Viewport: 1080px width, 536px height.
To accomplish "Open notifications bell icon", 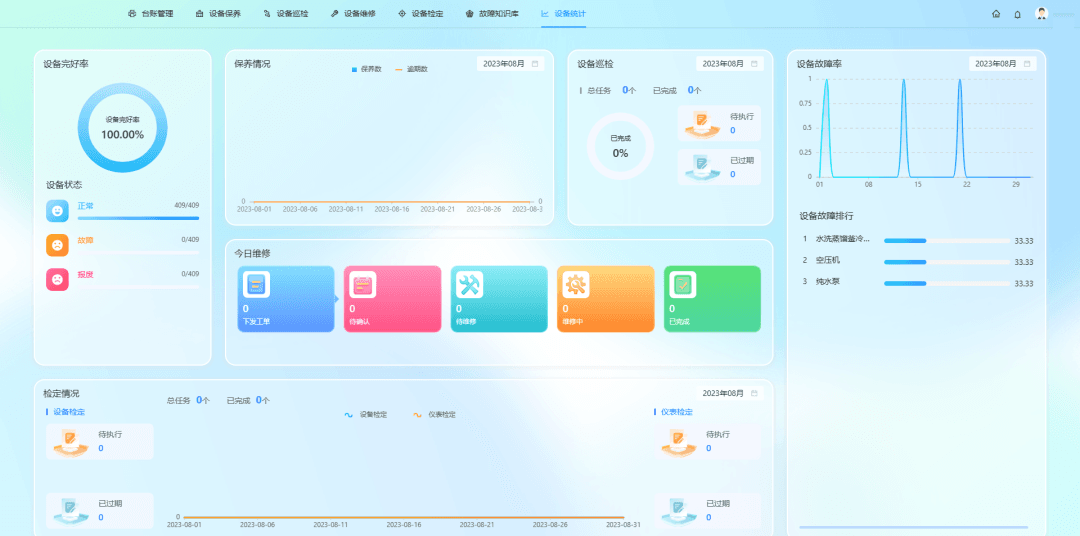I will click(1017, 14).
